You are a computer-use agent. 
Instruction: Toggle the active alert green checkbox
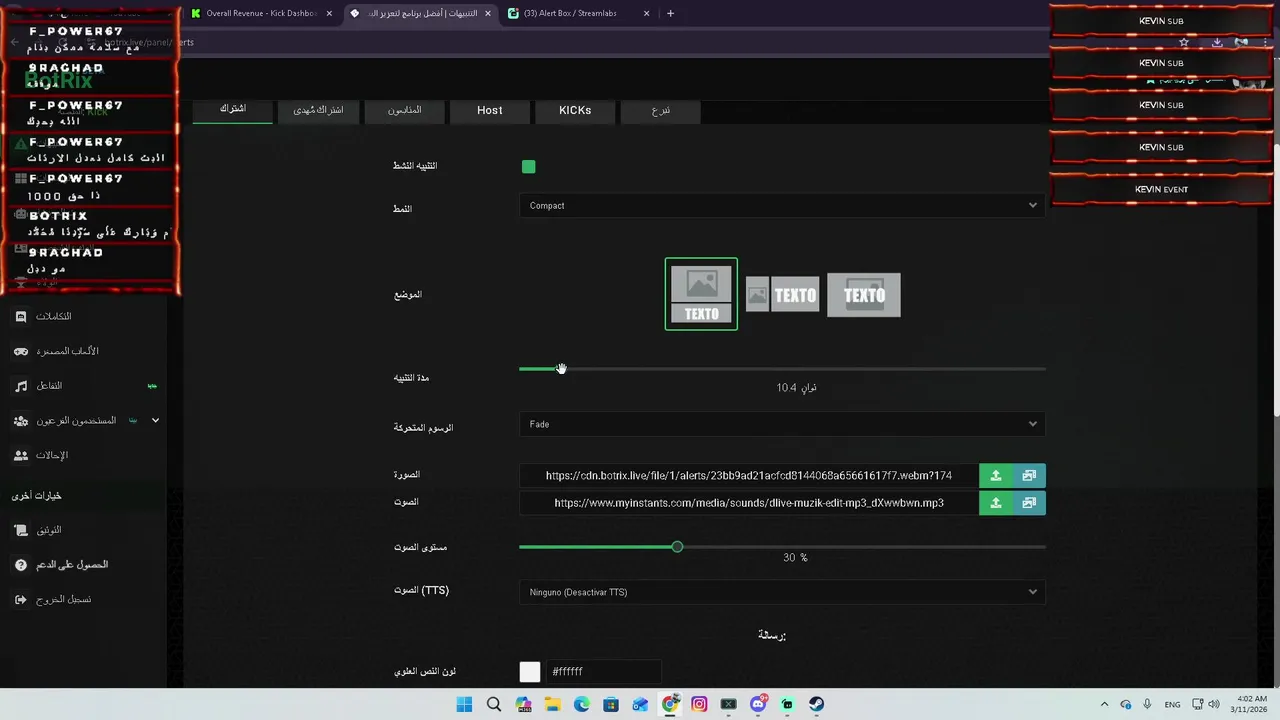pos(528,167)
